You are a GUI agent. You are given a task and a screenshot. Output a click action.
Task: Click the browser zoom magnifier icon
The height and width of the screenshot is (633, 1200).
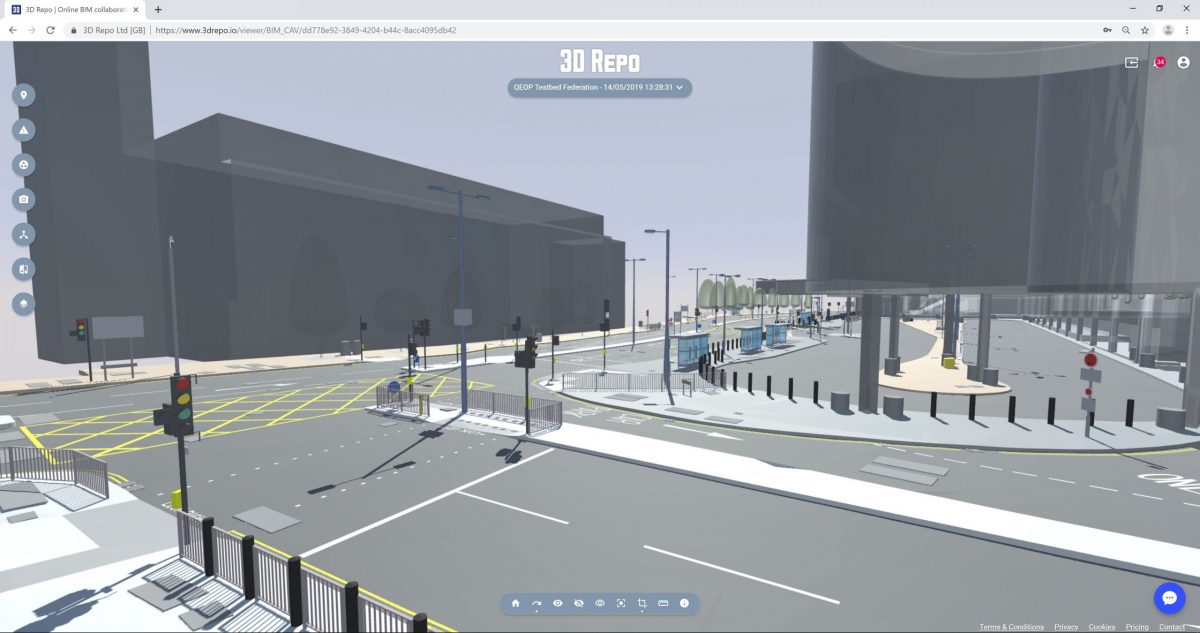[x=1126, y=30]
